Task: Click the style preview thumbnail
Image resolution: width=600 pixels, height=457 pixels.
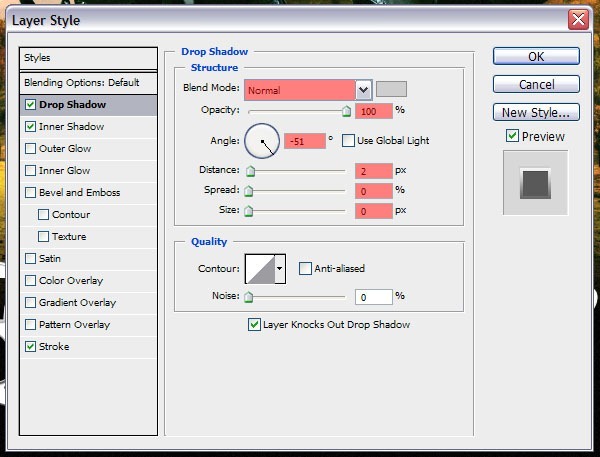Action: click(x=535, y=183)
